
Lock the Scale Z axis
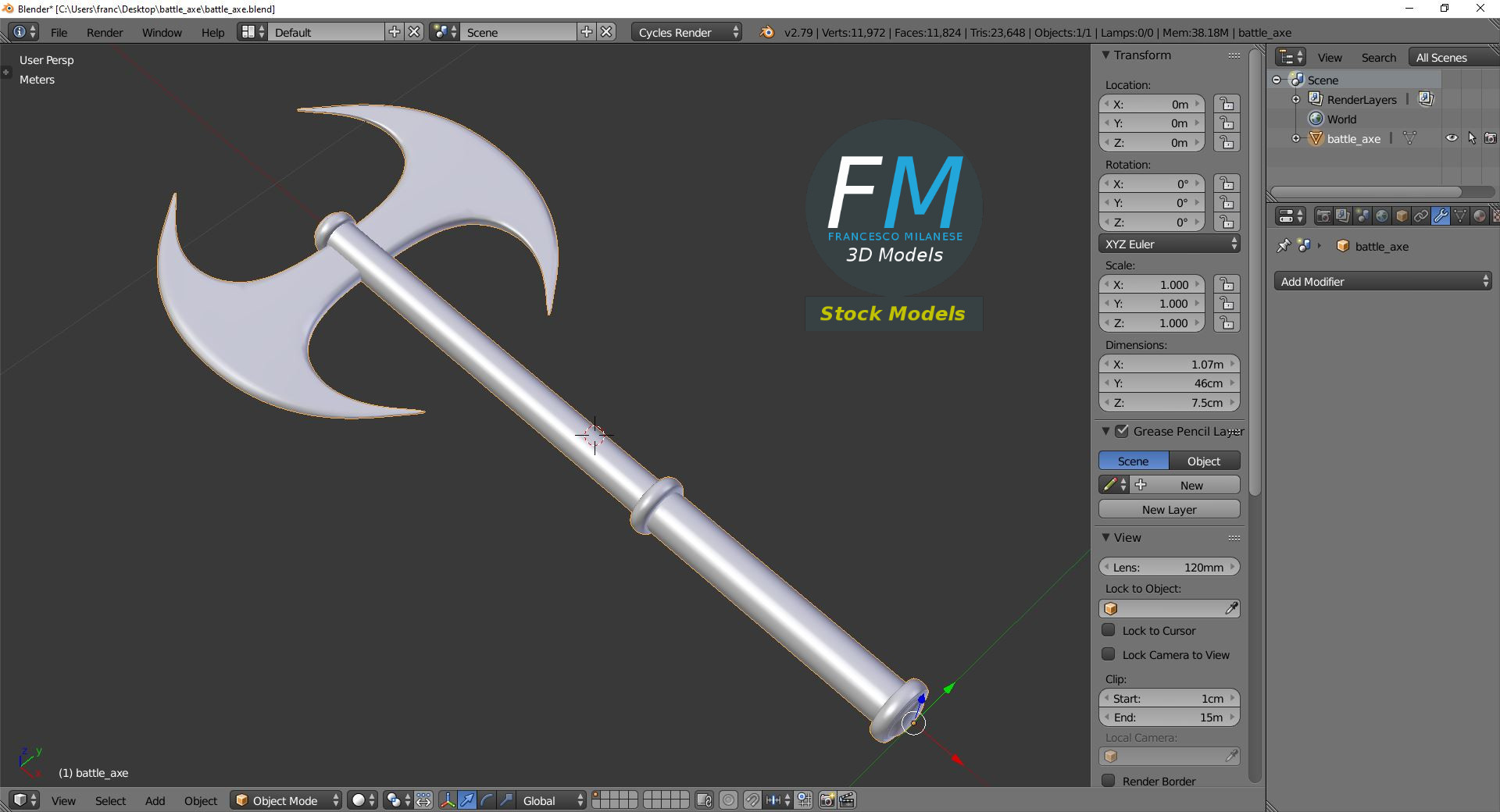(1227, 323)
